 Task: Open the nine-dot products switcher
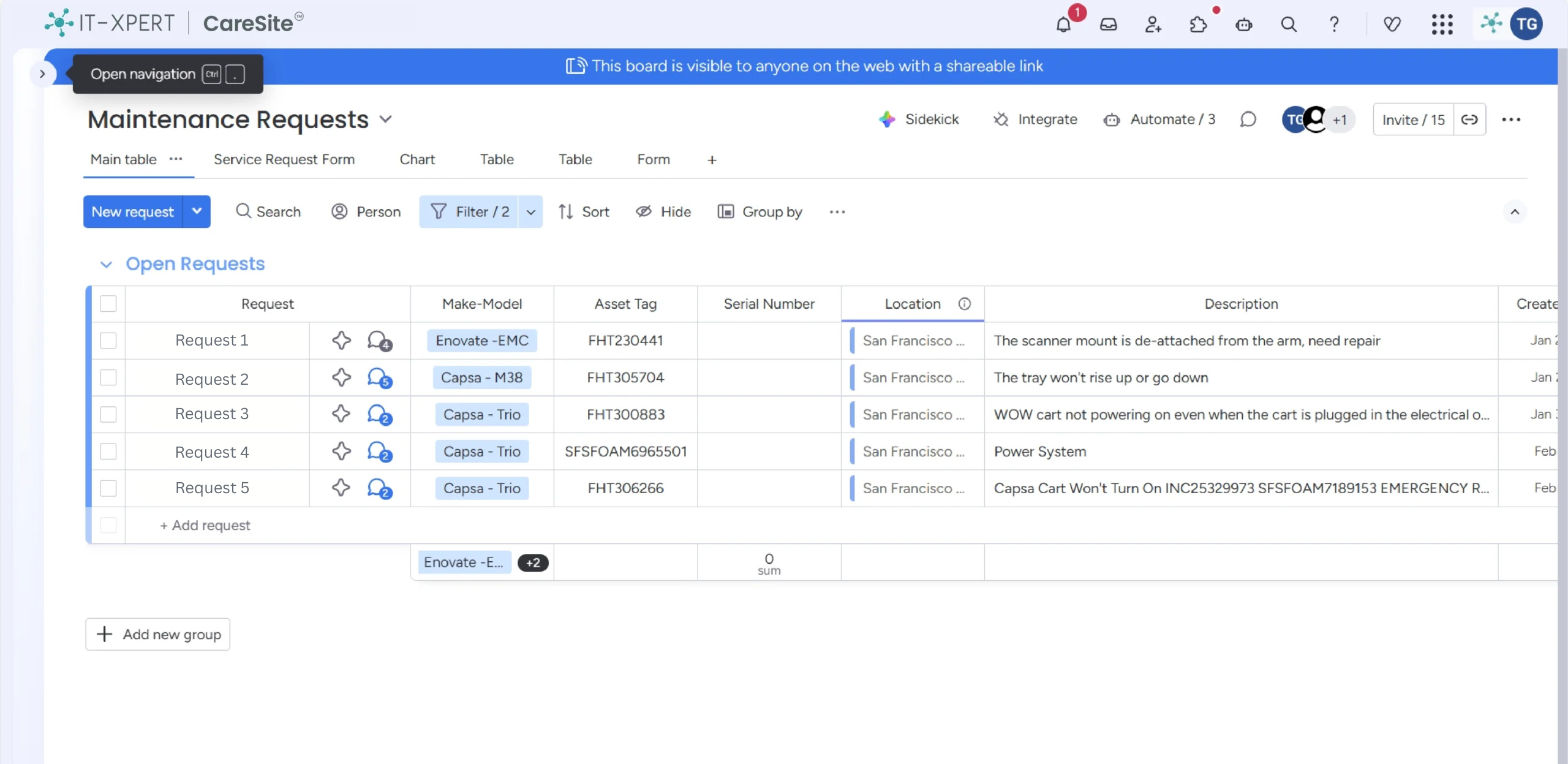pos(1442,25)
